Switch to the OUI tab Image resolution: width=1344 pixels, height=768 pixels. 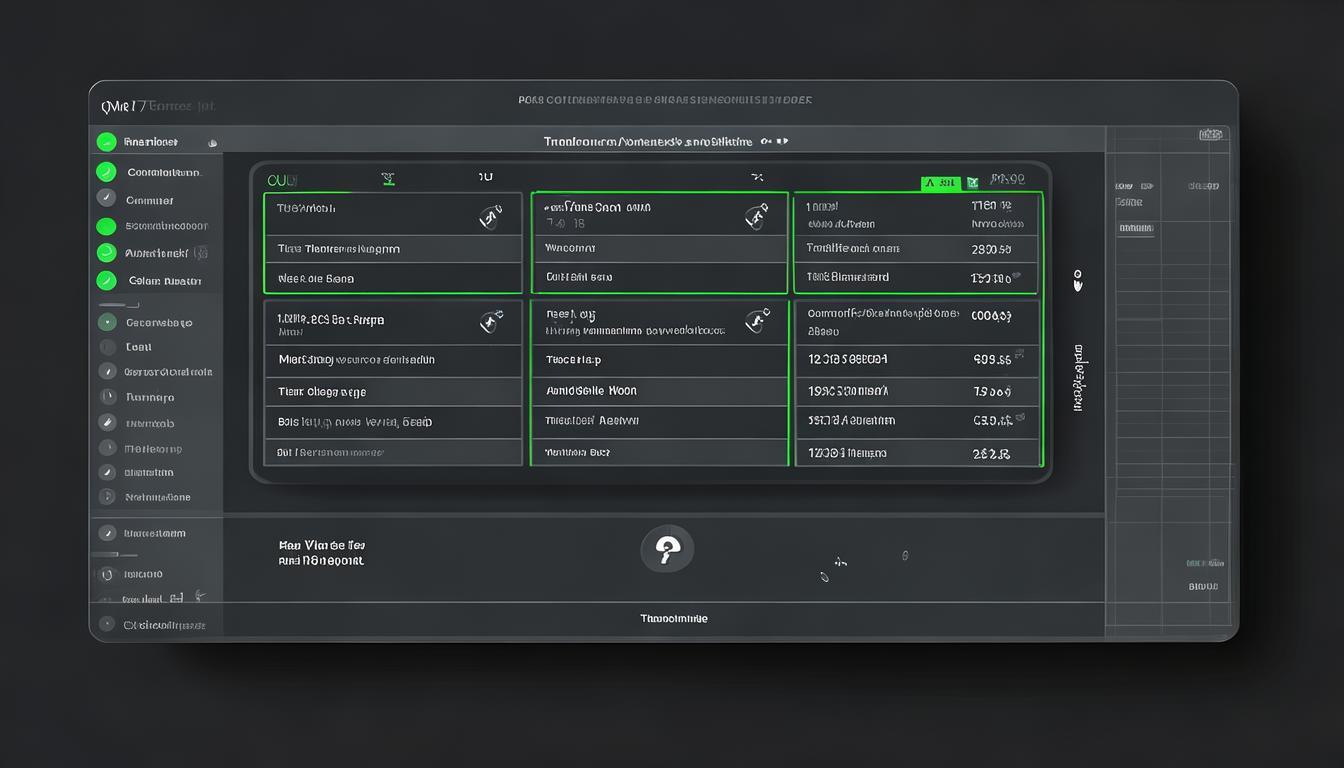pyautogui.click(x=282, y=180)
